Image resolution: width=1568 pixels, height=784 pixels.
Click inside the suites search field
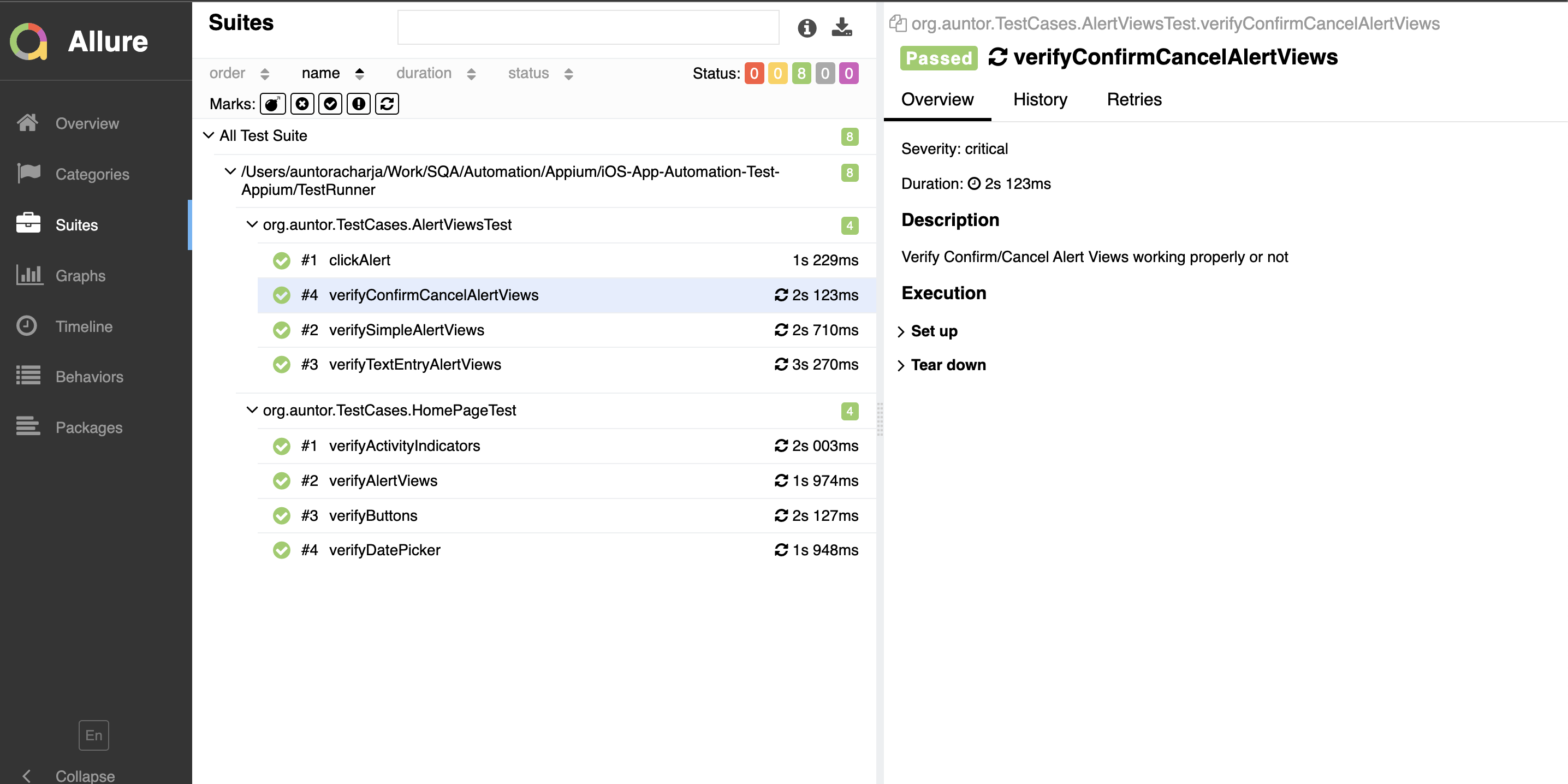click(x=588, y=27)
